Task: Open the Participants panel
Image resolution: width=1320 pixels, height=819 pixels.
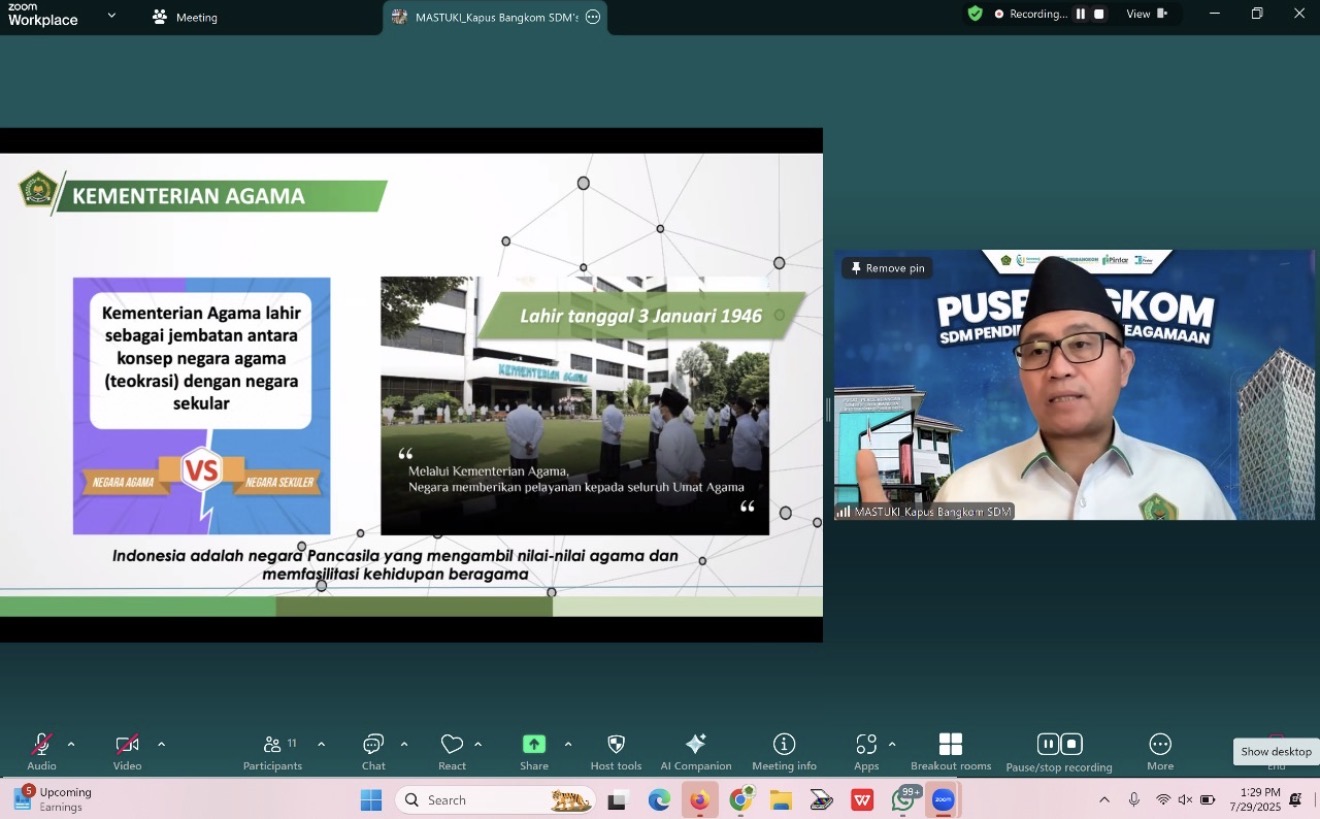Action: 272,751
